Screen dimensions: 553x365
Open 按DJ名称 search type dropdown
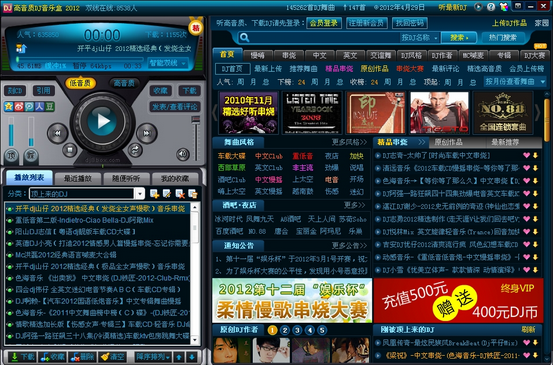[x=420, y=37]
